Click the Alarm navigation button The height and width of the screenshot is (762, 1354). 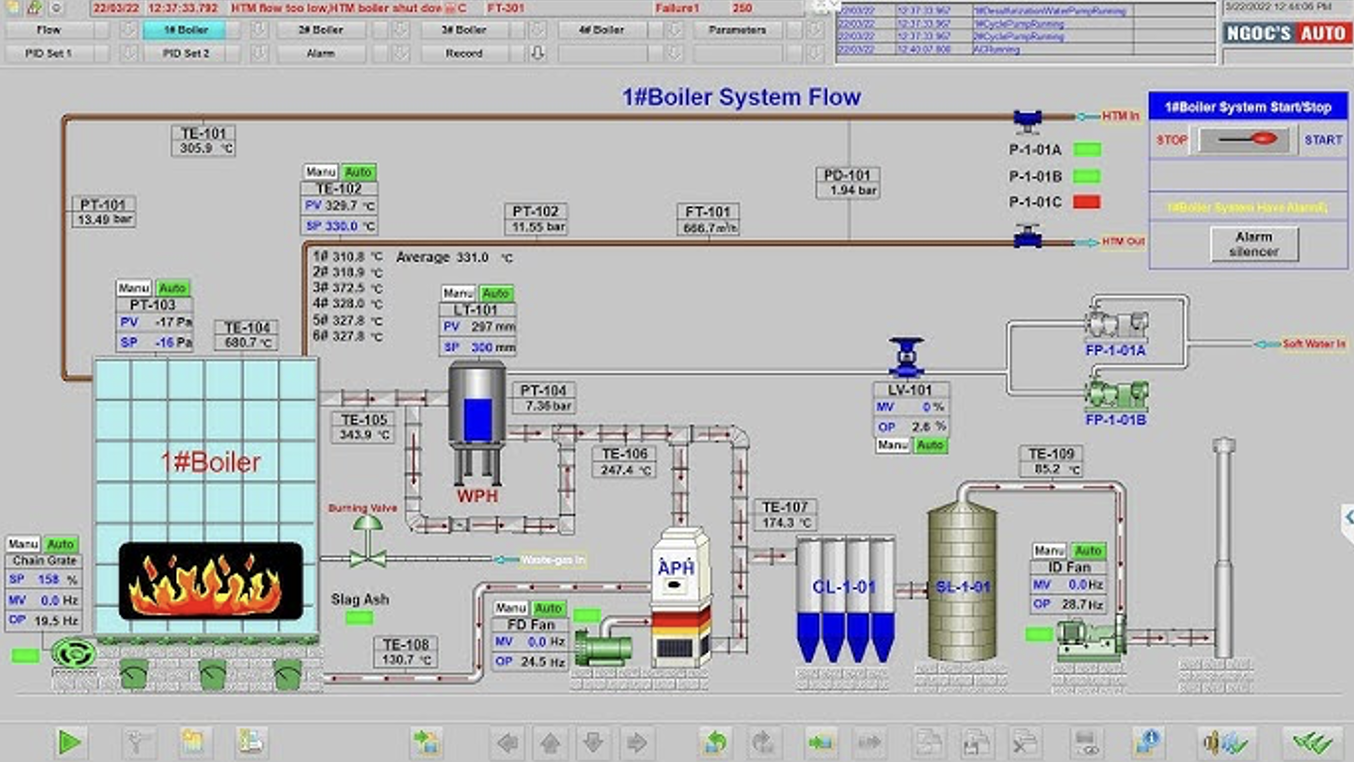point(320,53)
